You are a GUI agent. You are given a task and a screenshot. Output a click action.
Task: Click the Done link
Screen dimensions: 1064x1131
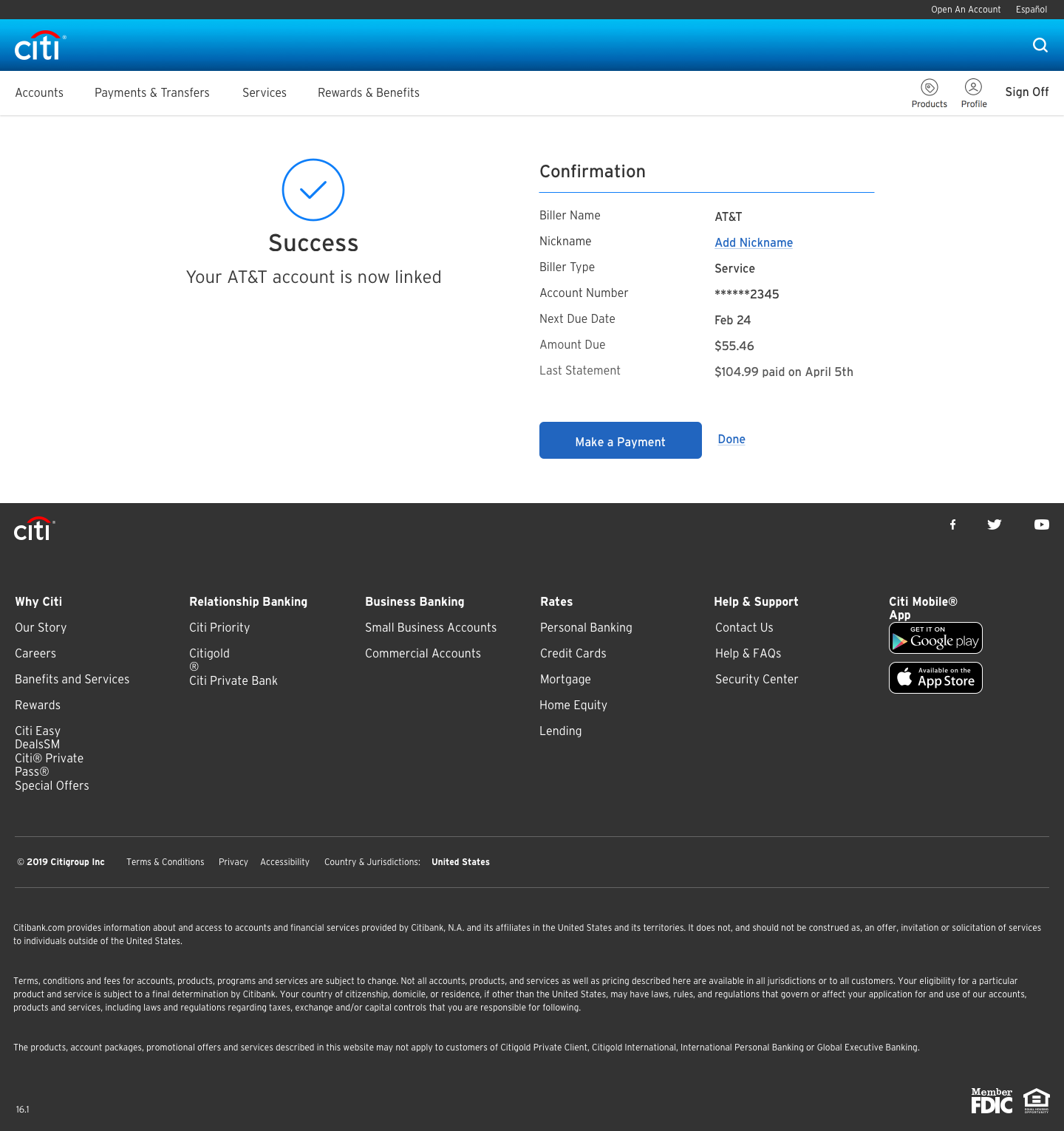[x=731, y=439]
